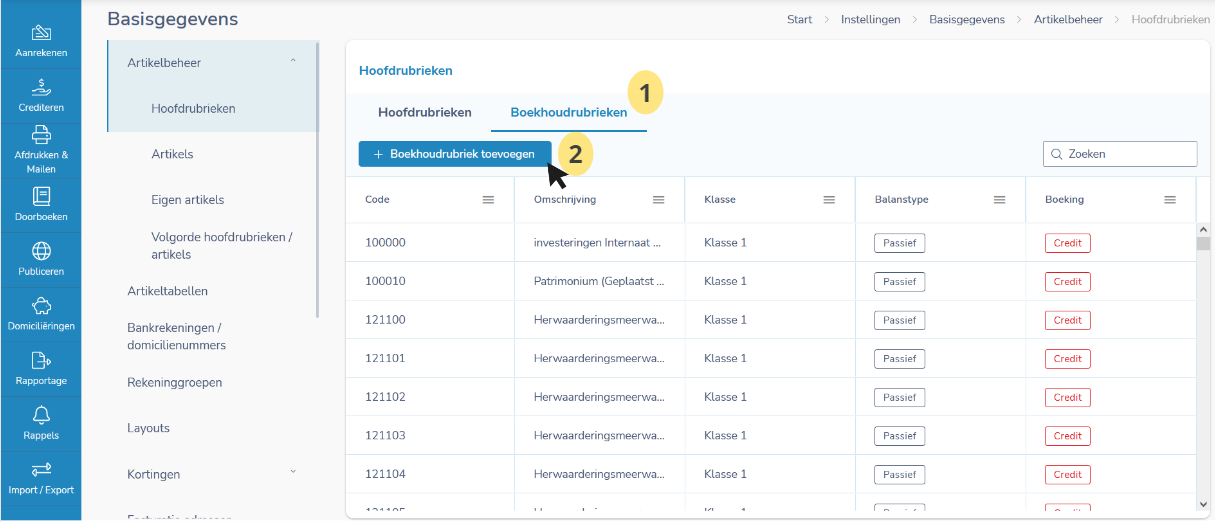Select Eigen artikels in the left menu
This screenshot has height=522, width=1215.
pyautogui.click(x=188, y=200)
